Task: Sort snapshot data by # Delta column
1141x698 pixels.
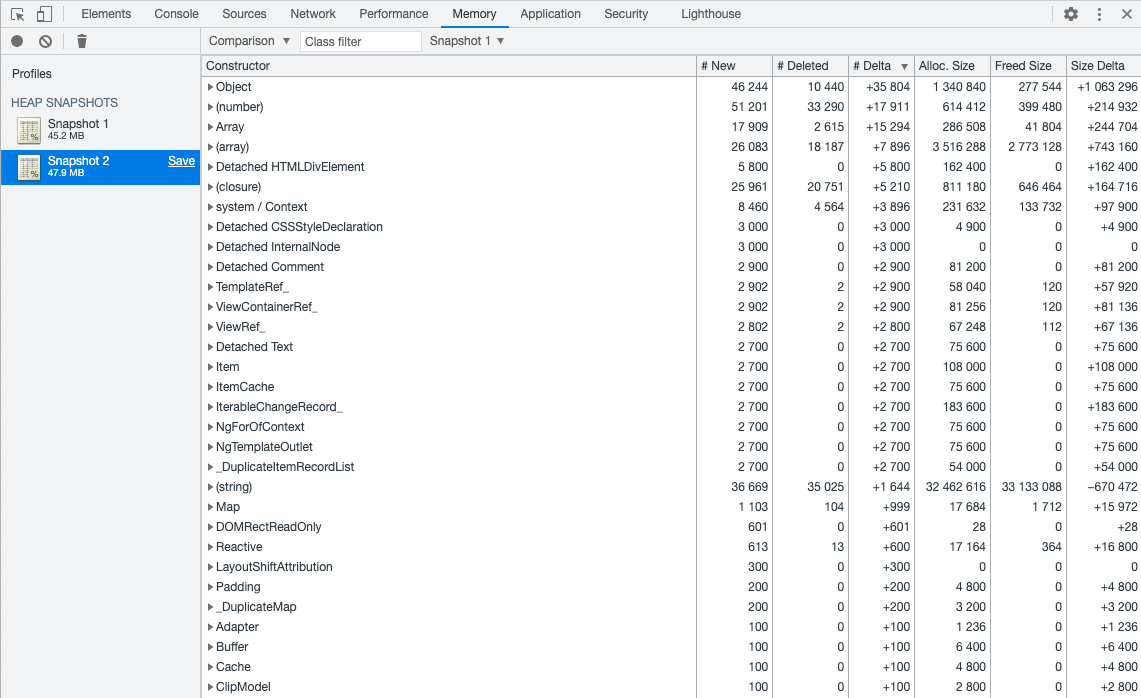Action: tap(873, 66)
